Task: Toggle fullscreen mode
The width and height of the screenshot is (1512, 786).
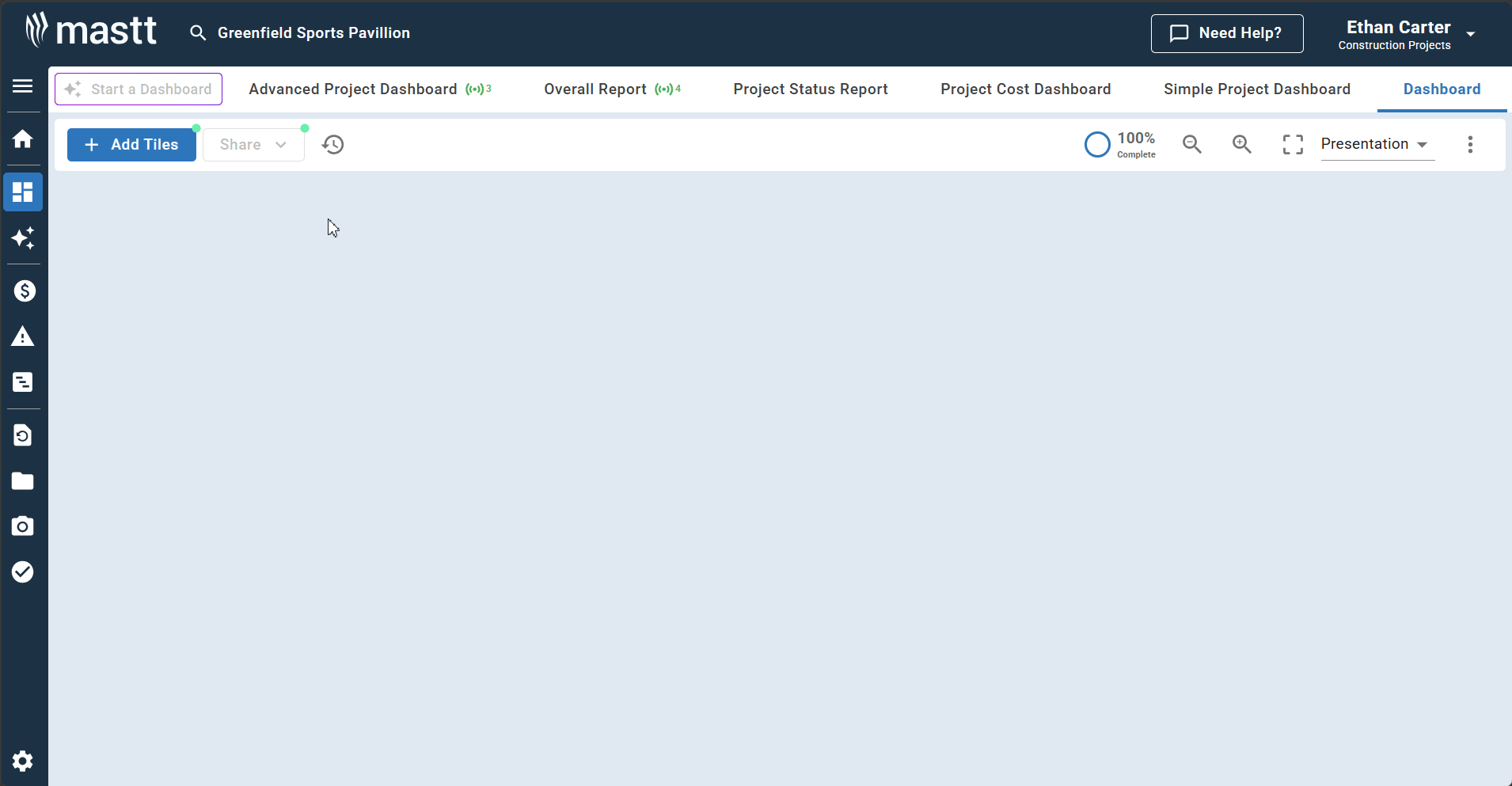Action: (1292, 144)
